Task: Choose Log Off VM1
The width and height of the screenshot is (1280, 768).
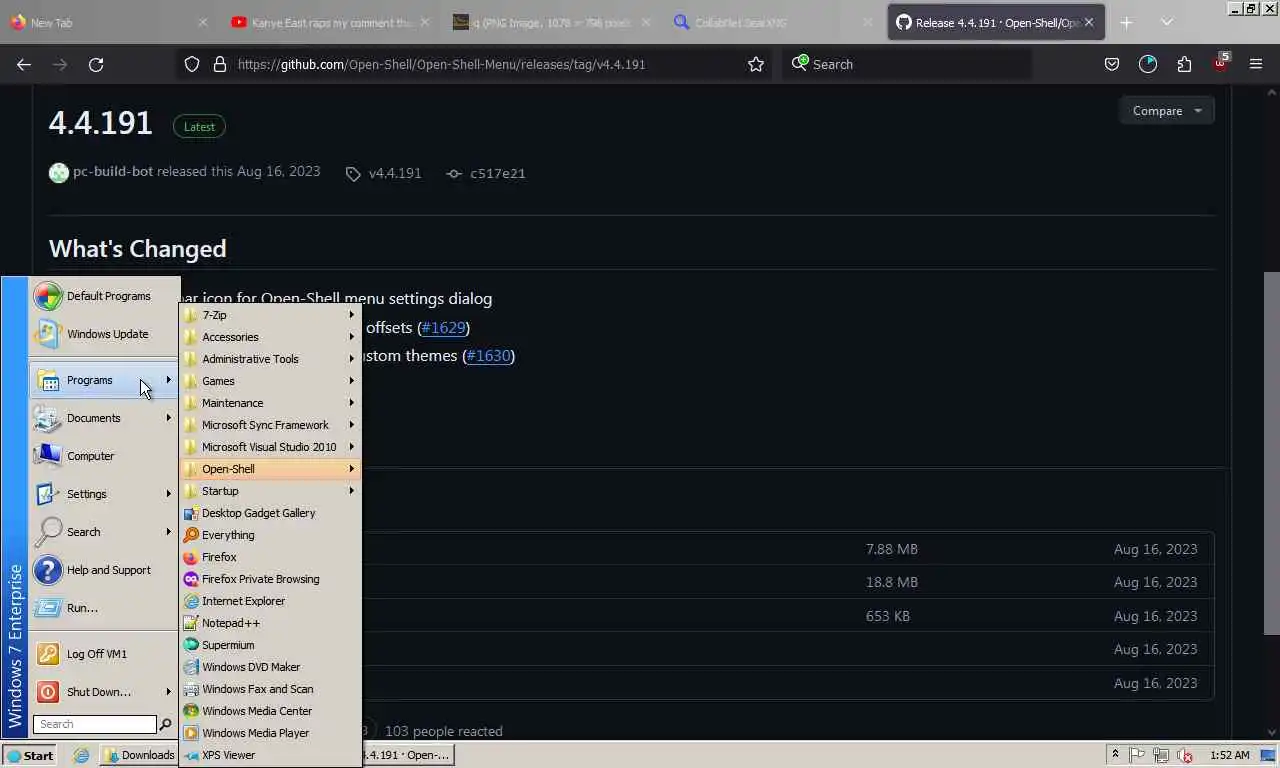Action: (x=104, y=654)
